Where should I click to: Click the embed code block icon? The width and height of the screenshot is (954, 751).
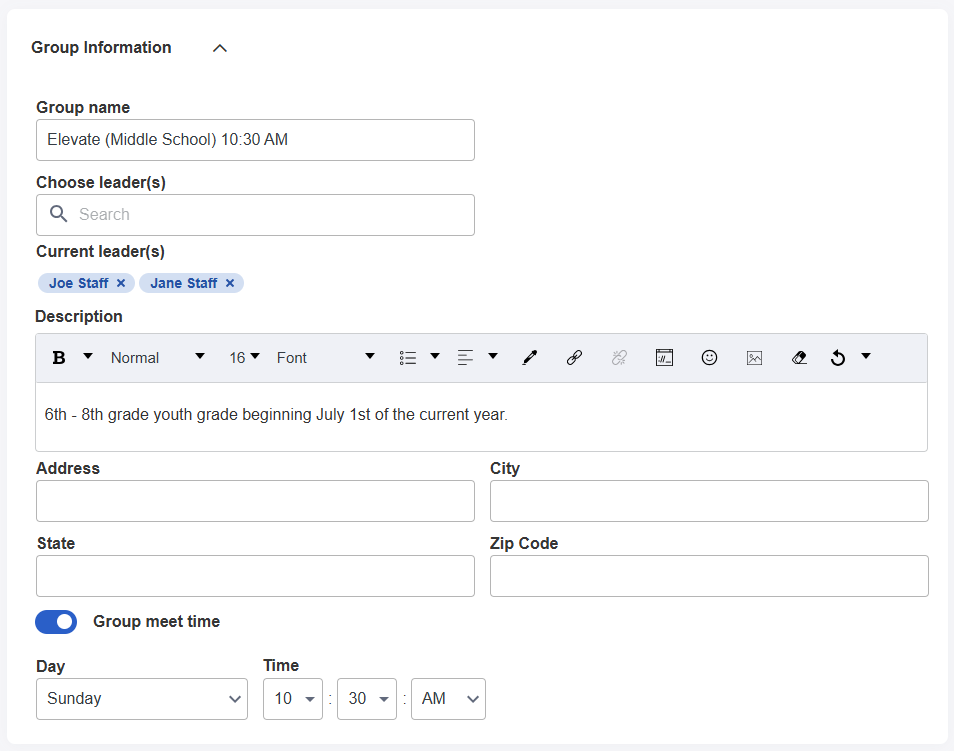point(664,358)
